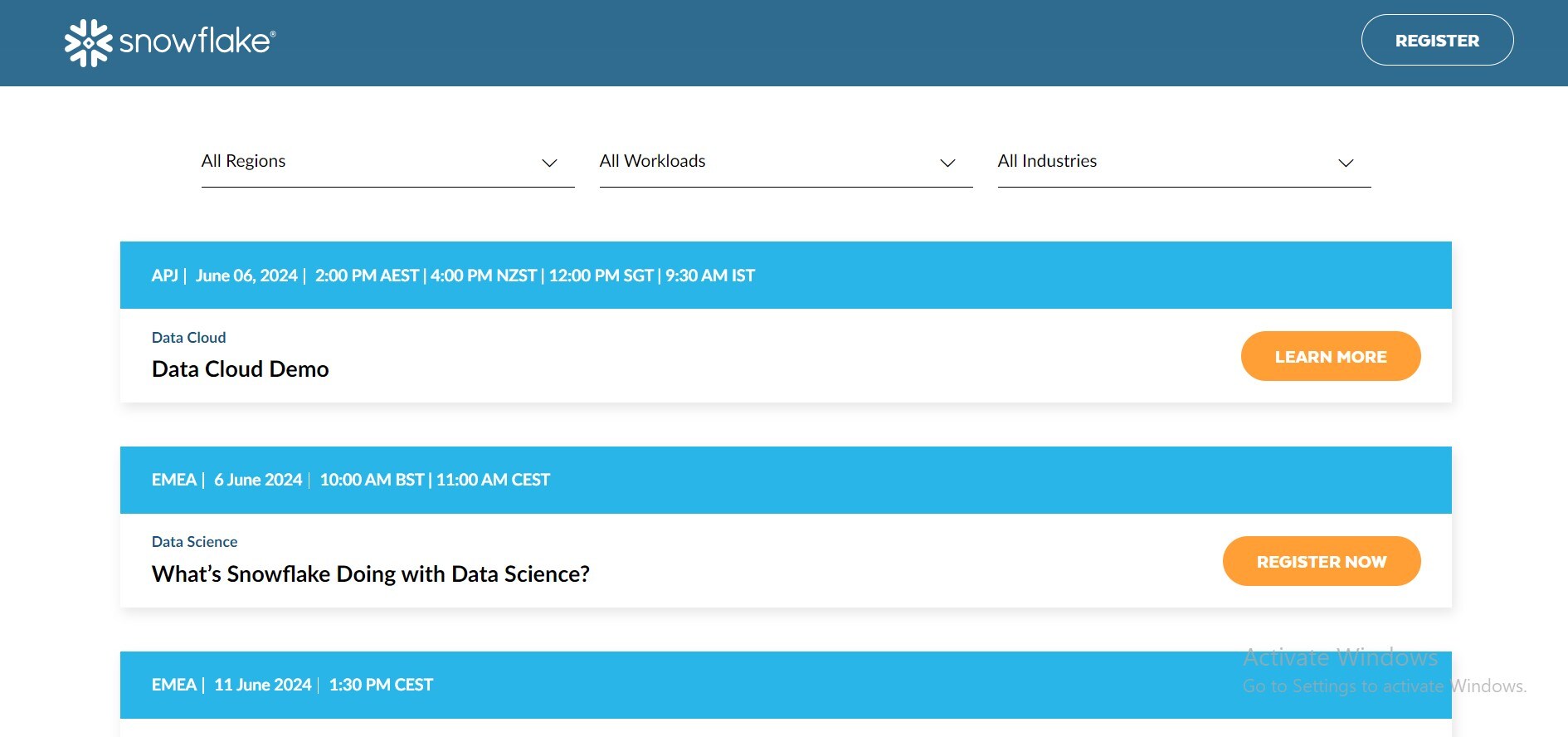Viewport: 1568px width, 737px height.
Task: Click the All Workloads chevron arrow
Action: (947, 163)
